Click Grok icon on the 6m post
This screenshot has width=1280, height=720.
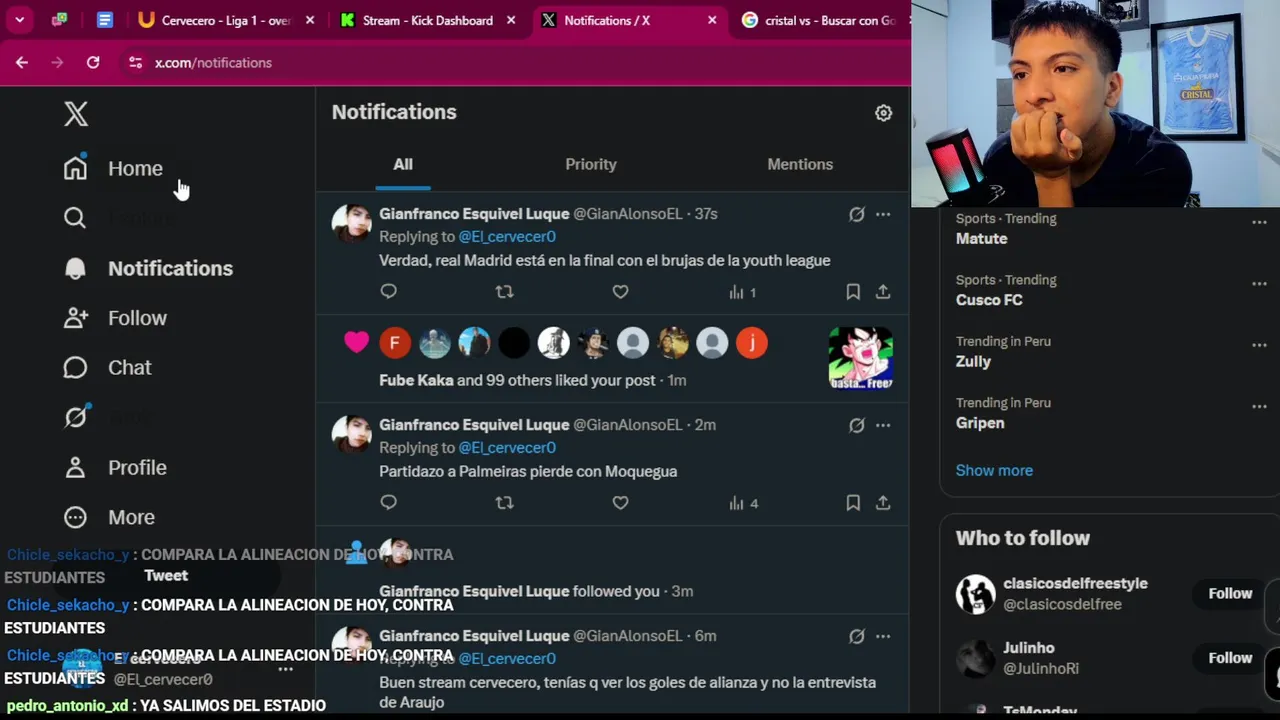coord(857,636)
